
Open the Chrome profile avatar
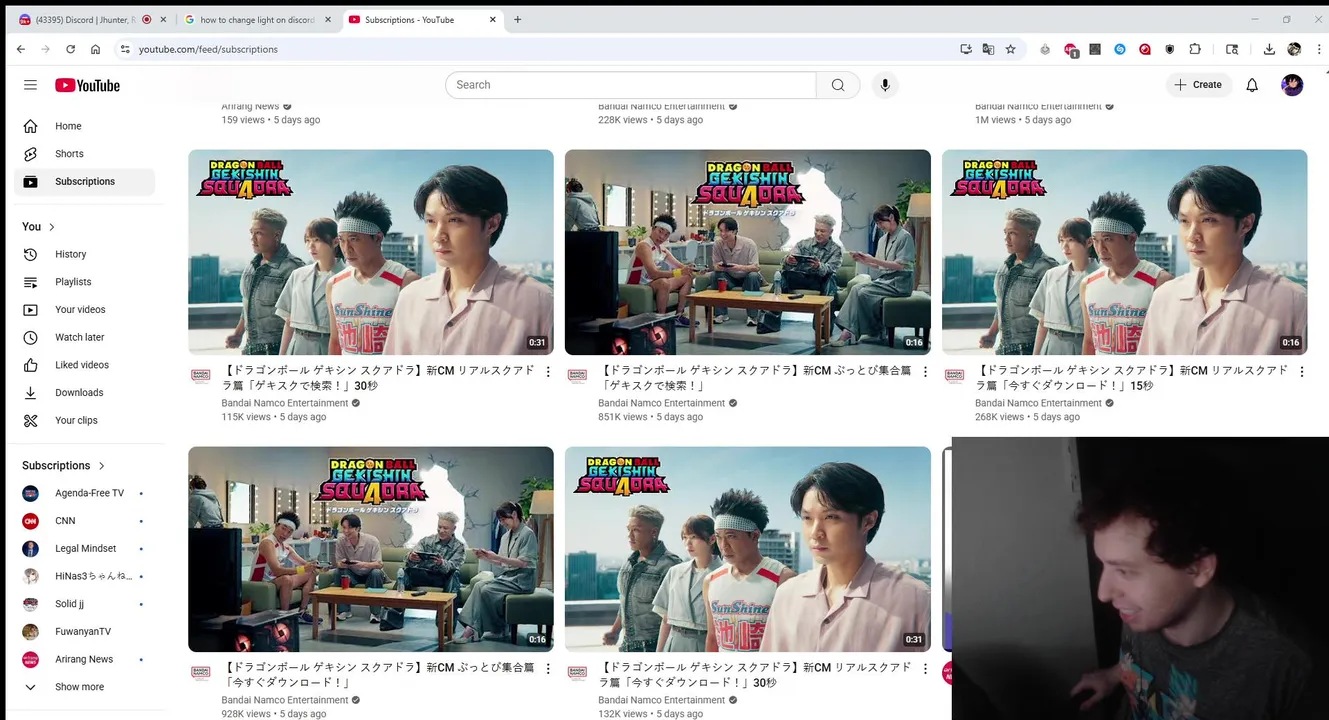(x=1294, y=49)
